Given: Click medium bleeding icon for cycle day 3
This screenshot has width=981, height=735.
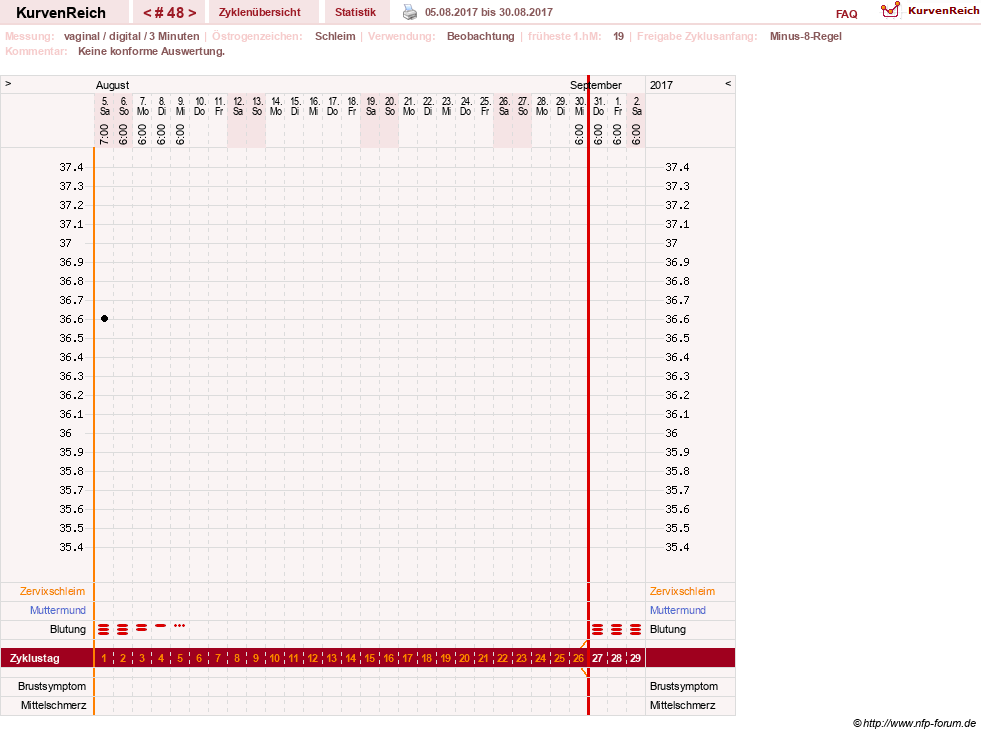Looking at the screenshot, I should 142,627.
